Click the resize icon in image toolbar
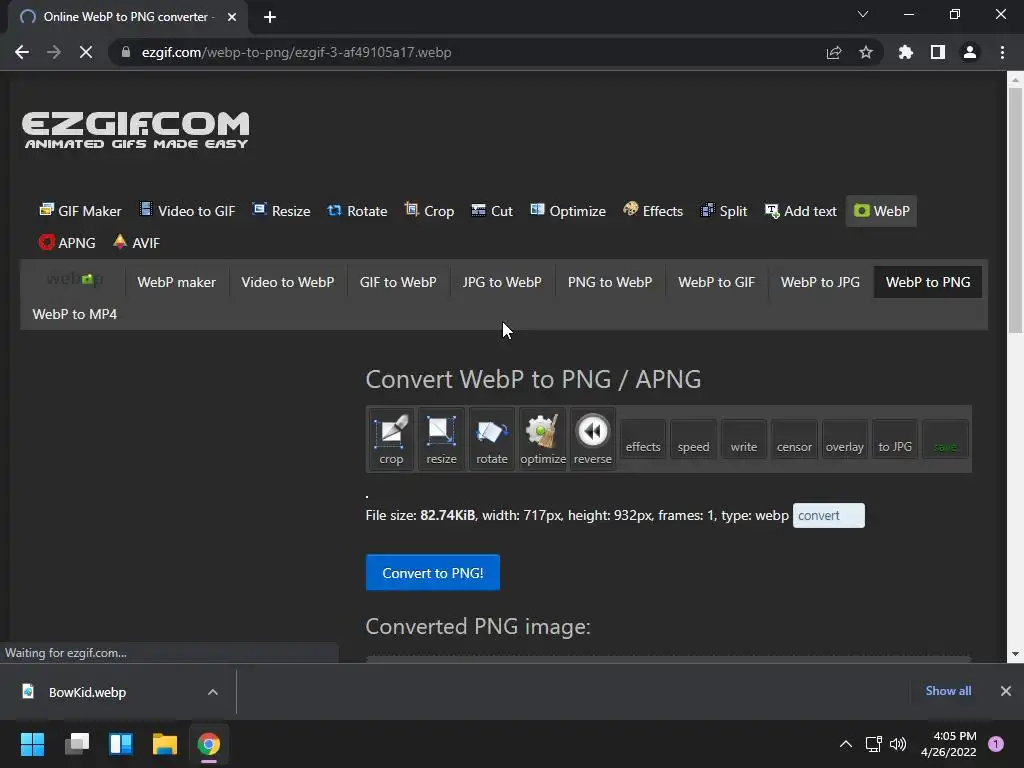1024x768 pixels. pyautogui.click(x=441, y=440)
